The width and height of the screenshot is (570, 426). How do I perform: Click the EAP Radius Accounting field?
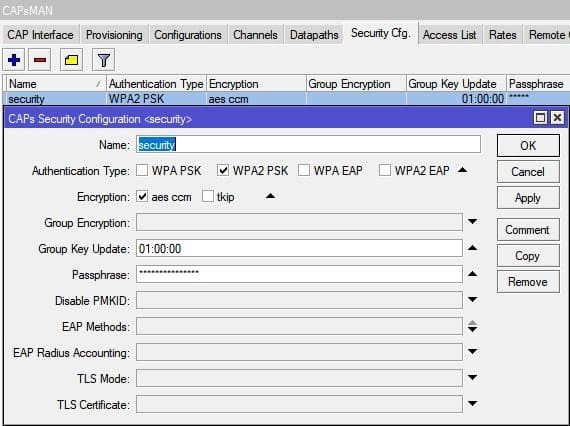pyautogui.click(x=299, y=352)
